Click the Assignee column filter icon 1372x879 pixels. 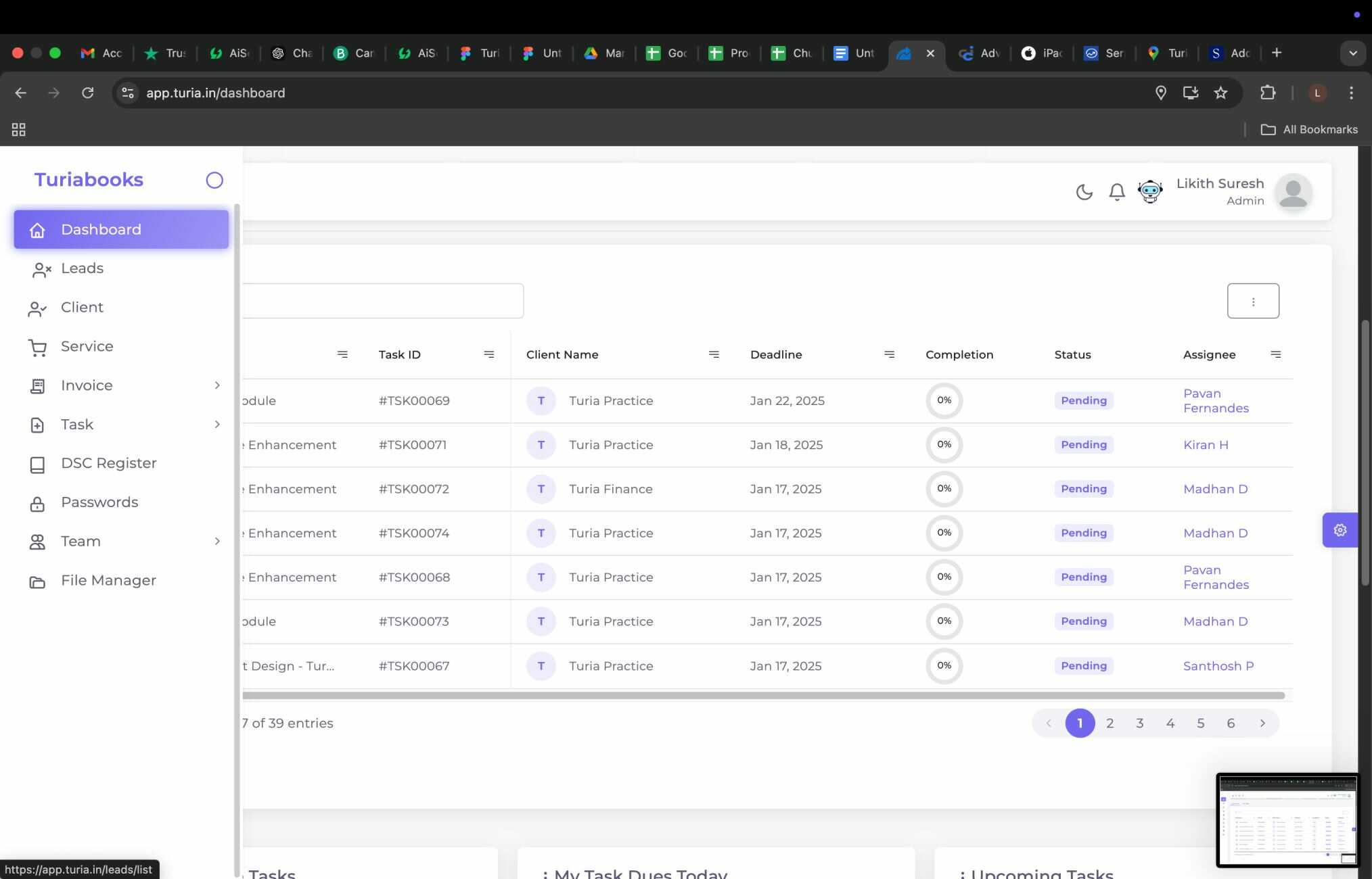click(x=1276, y=354)
